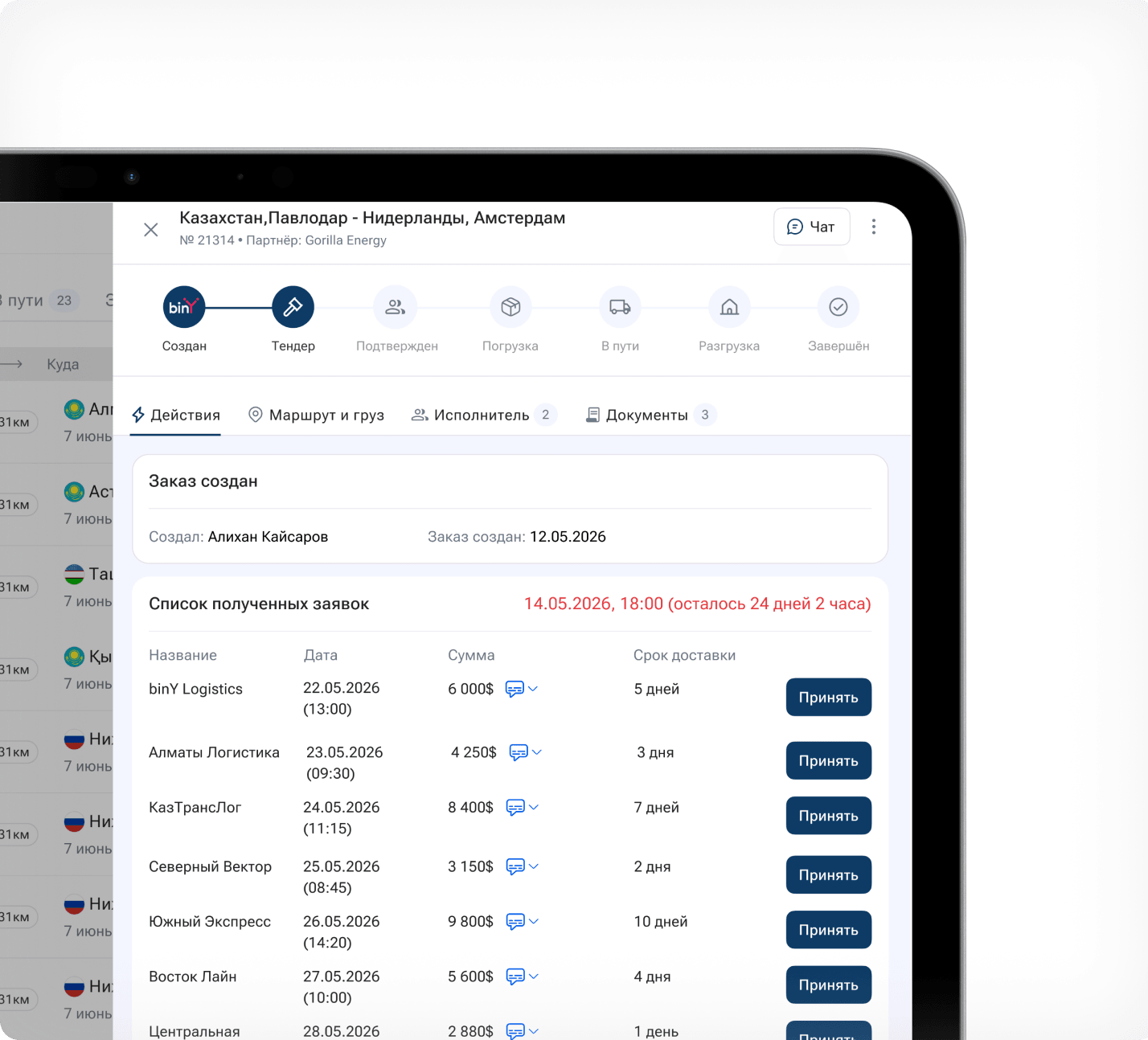Expand the 6 000$ bid chevron
Viewport: 1148px width, 1040px height.
pyautogui.click(x=533, y=689)
